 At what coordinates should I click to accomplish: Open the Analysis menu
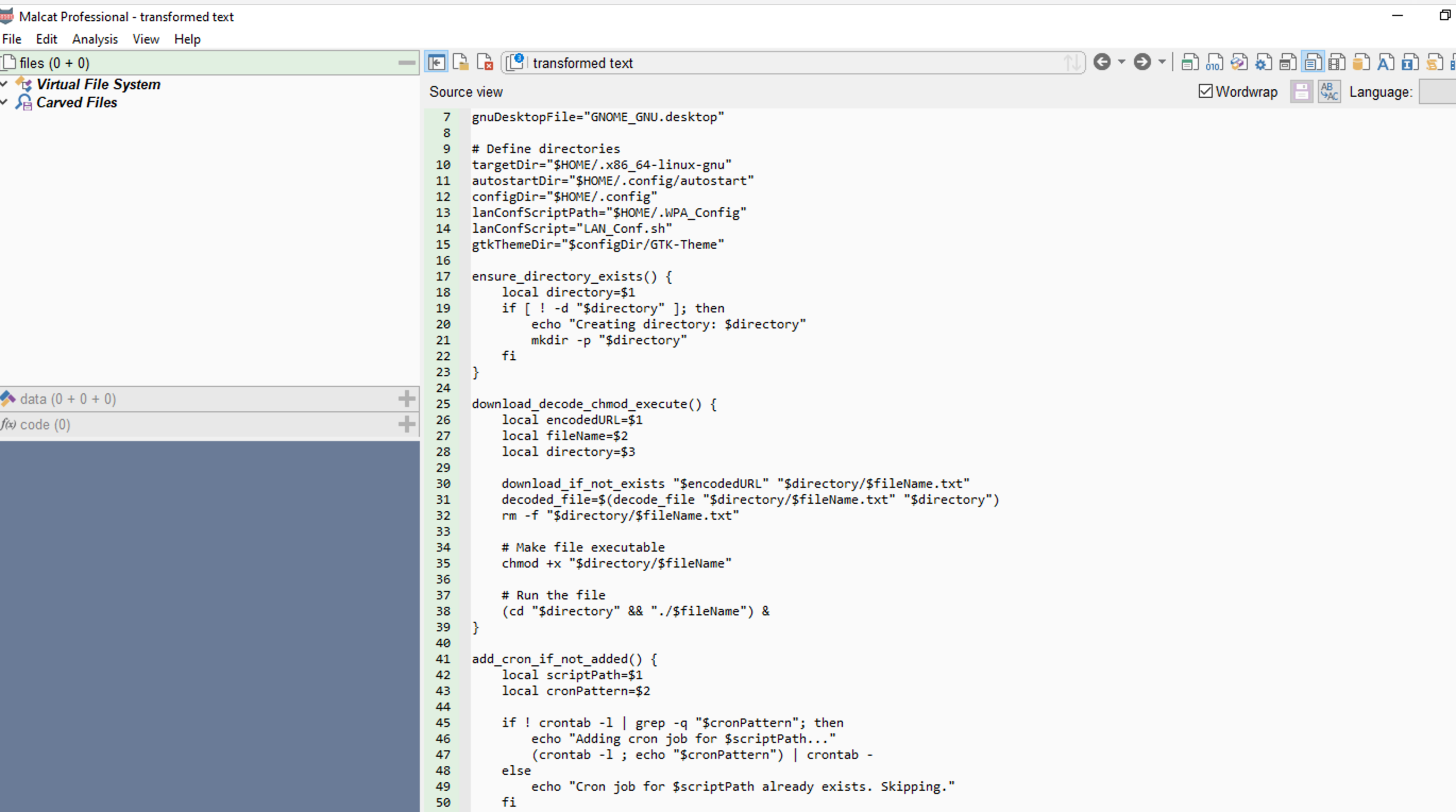pyautogui.click(x=95, y=39)
